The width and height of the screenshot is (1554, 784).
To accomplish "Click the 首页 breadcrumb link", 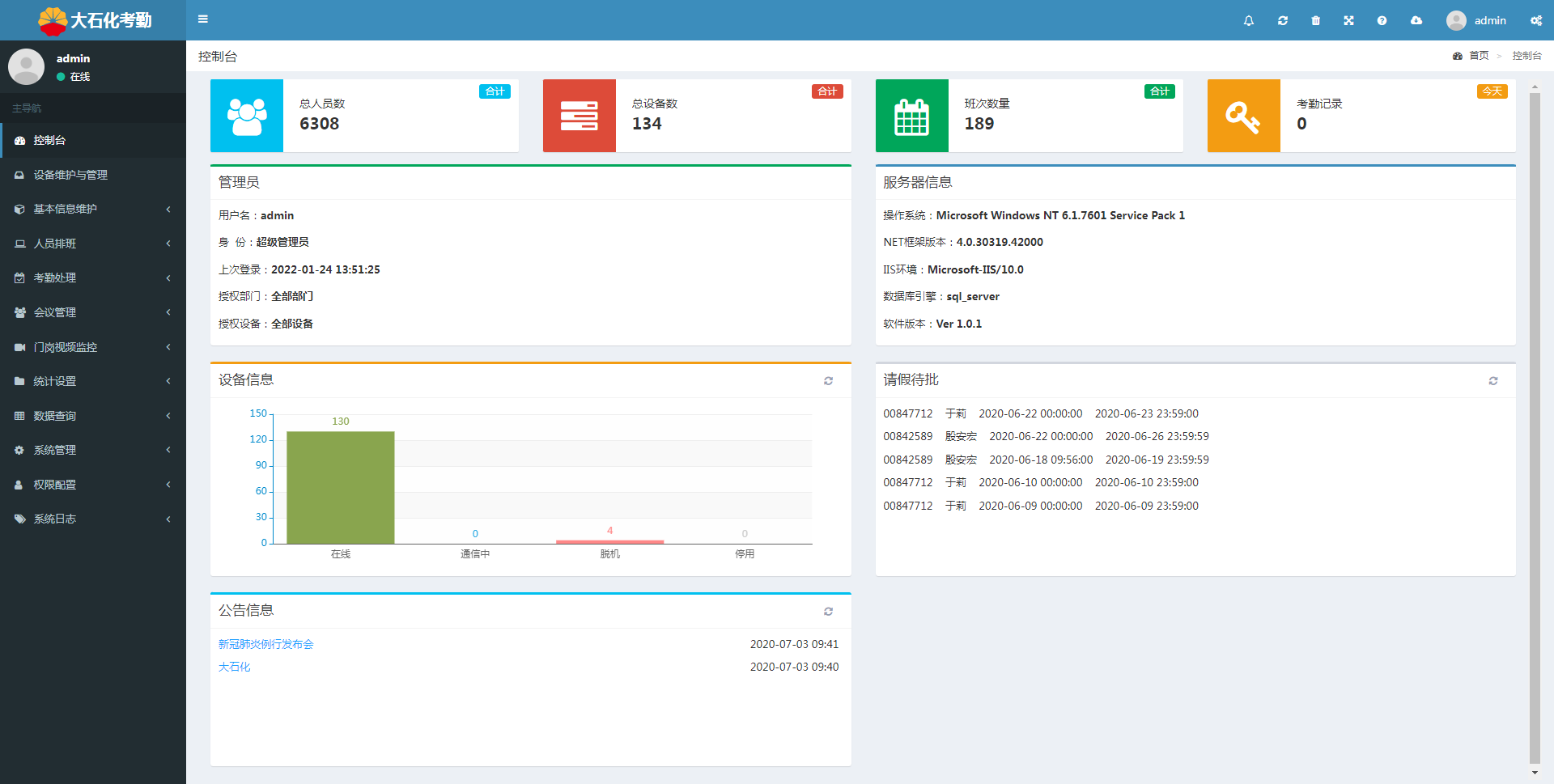I will pyautogui.click(x=1479, y=56).
